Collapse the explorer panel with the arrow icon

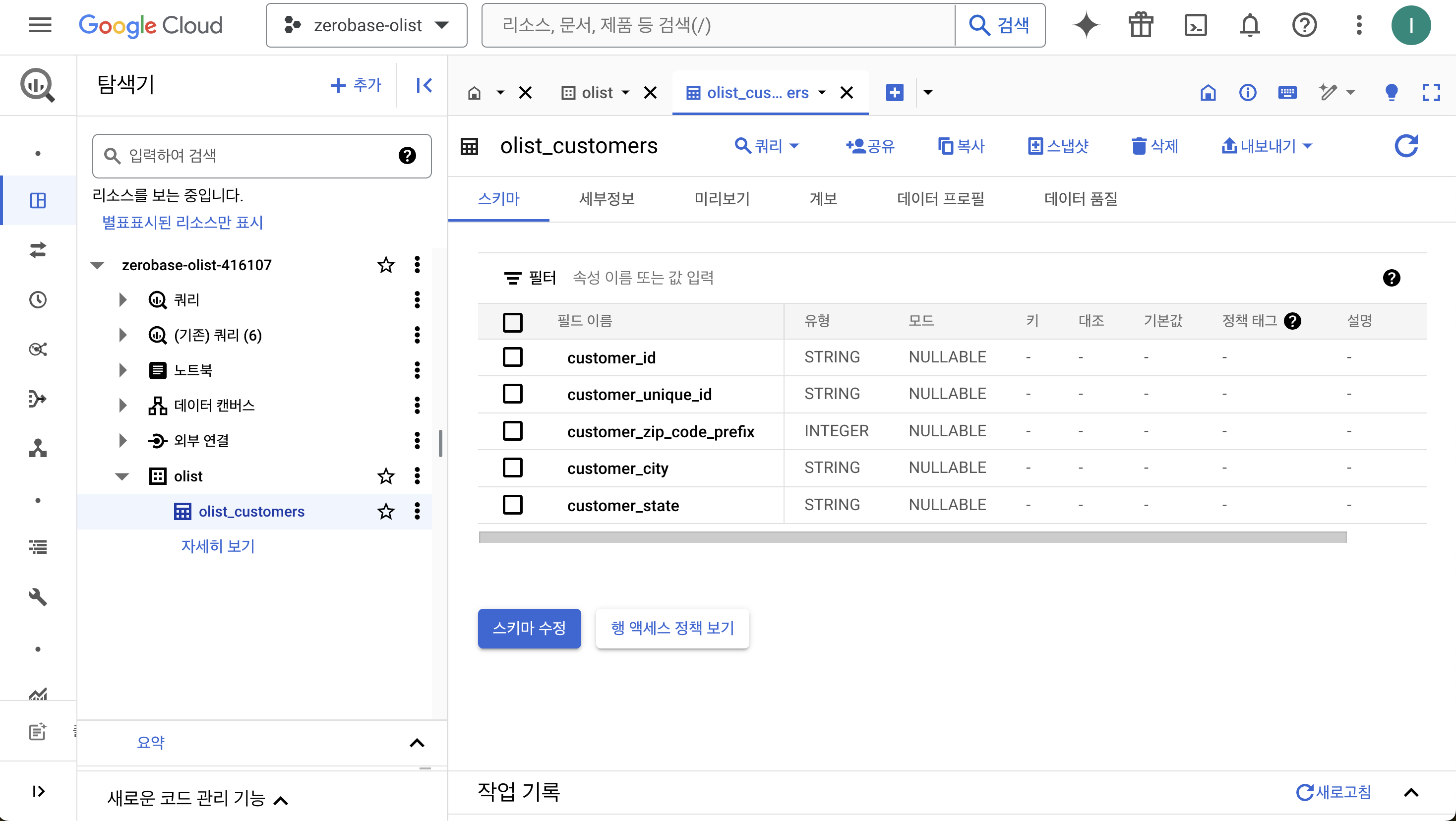pos(424,85)
